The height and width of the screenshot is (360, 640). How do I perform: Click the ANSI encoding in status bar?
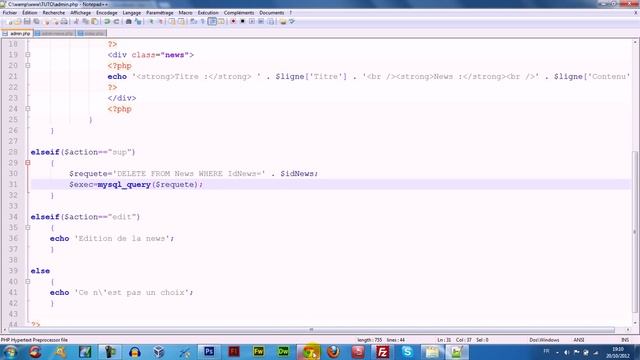(579, 340)
